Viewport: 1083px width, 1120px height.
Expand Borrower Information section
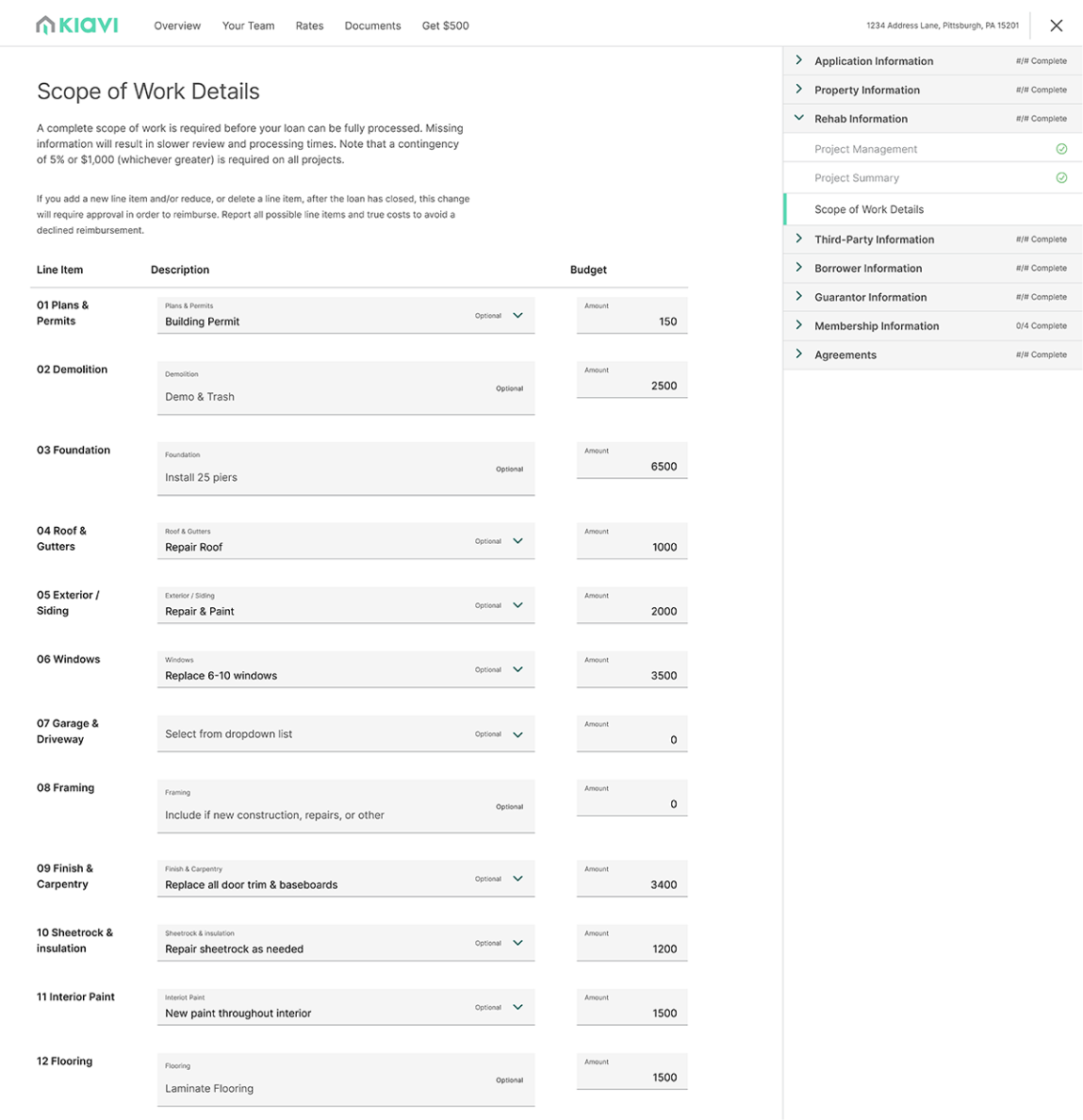[x=932, y=268]
